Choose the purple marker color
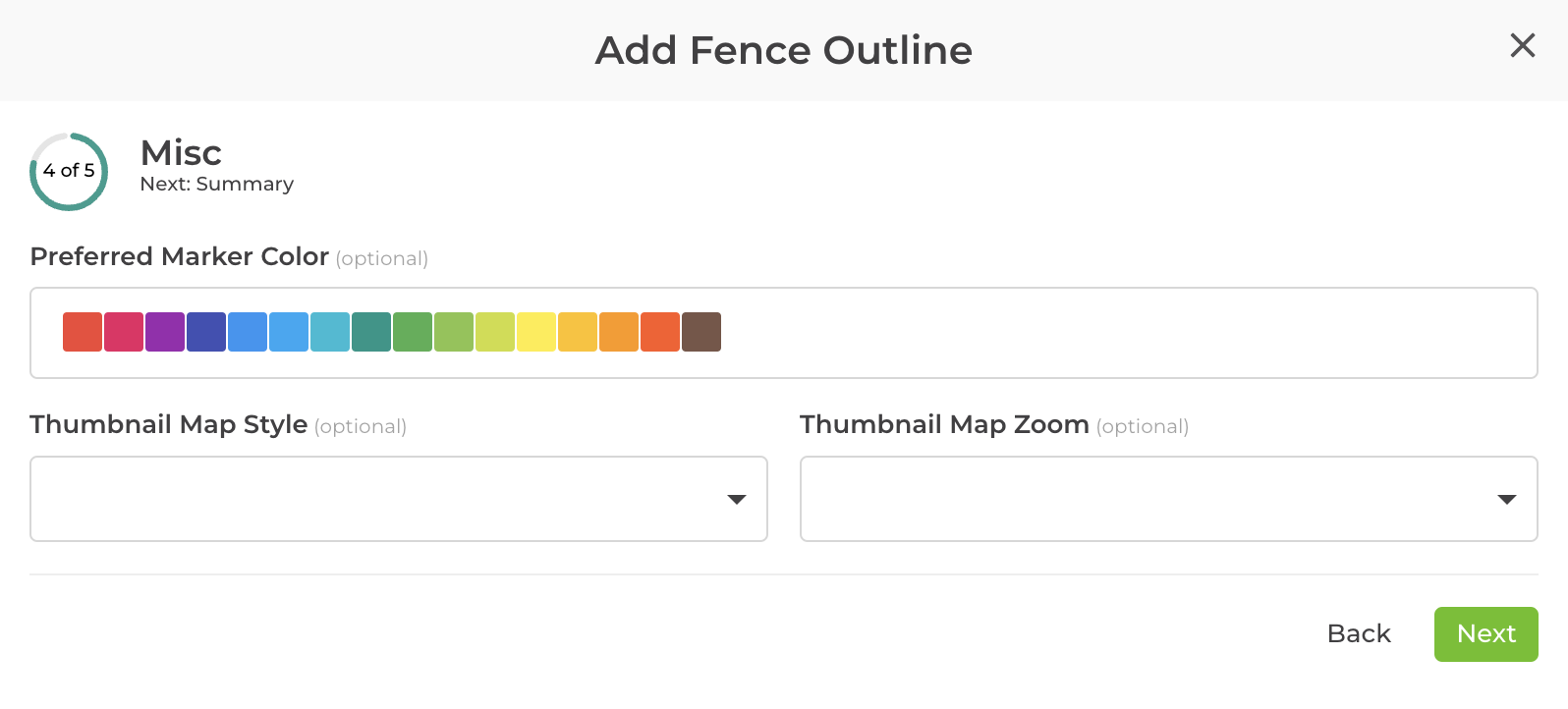 163,331
